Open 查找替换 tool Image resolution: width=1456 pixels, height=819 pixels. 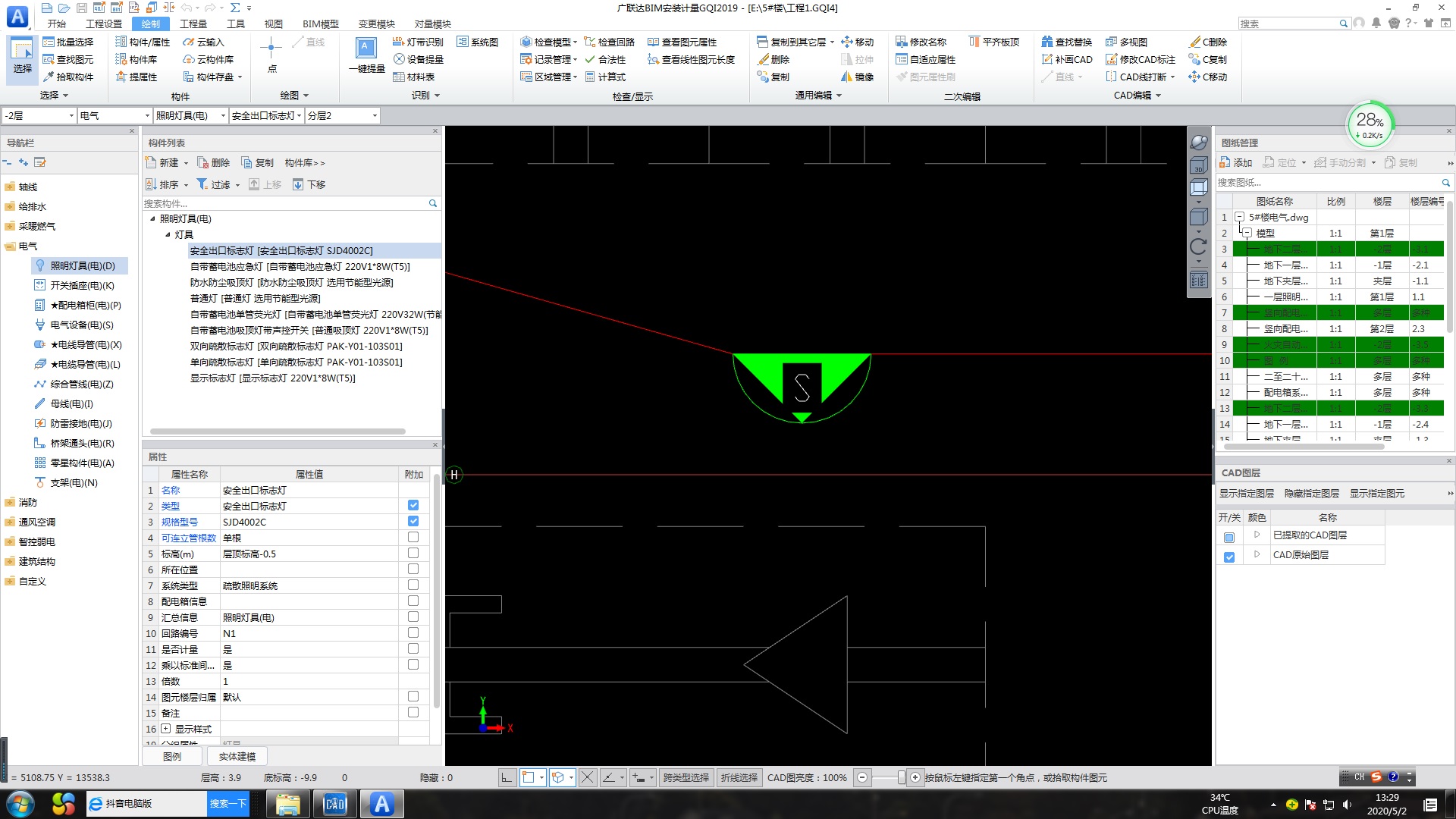pyautogui.click(x=1066, y=42)
